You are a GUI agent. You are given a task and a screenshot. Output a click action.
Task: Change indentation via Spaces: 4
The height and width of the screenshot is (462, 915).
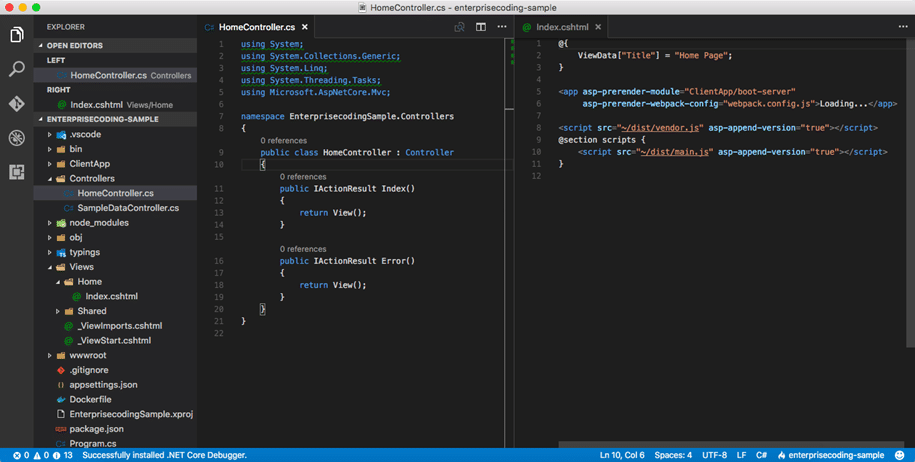click(x=673, y=455)
